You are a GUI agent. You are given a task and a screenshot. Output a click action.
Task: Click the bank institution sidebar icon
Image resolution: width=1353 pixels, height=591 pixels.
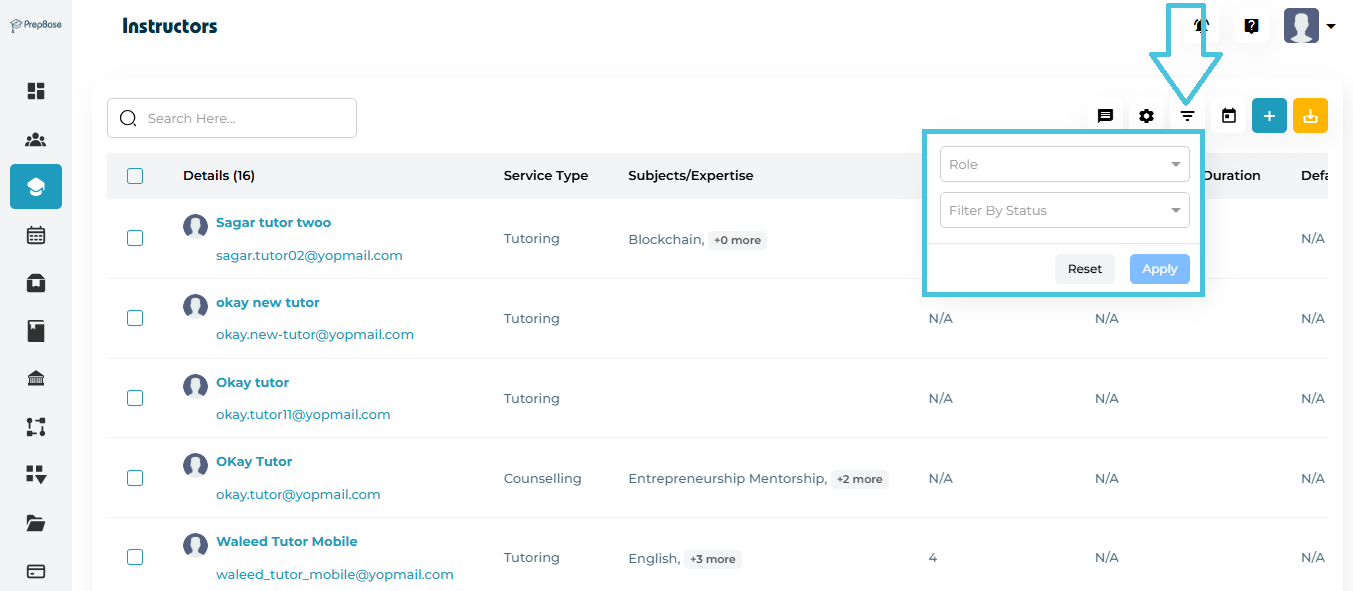tap(36, 378)
